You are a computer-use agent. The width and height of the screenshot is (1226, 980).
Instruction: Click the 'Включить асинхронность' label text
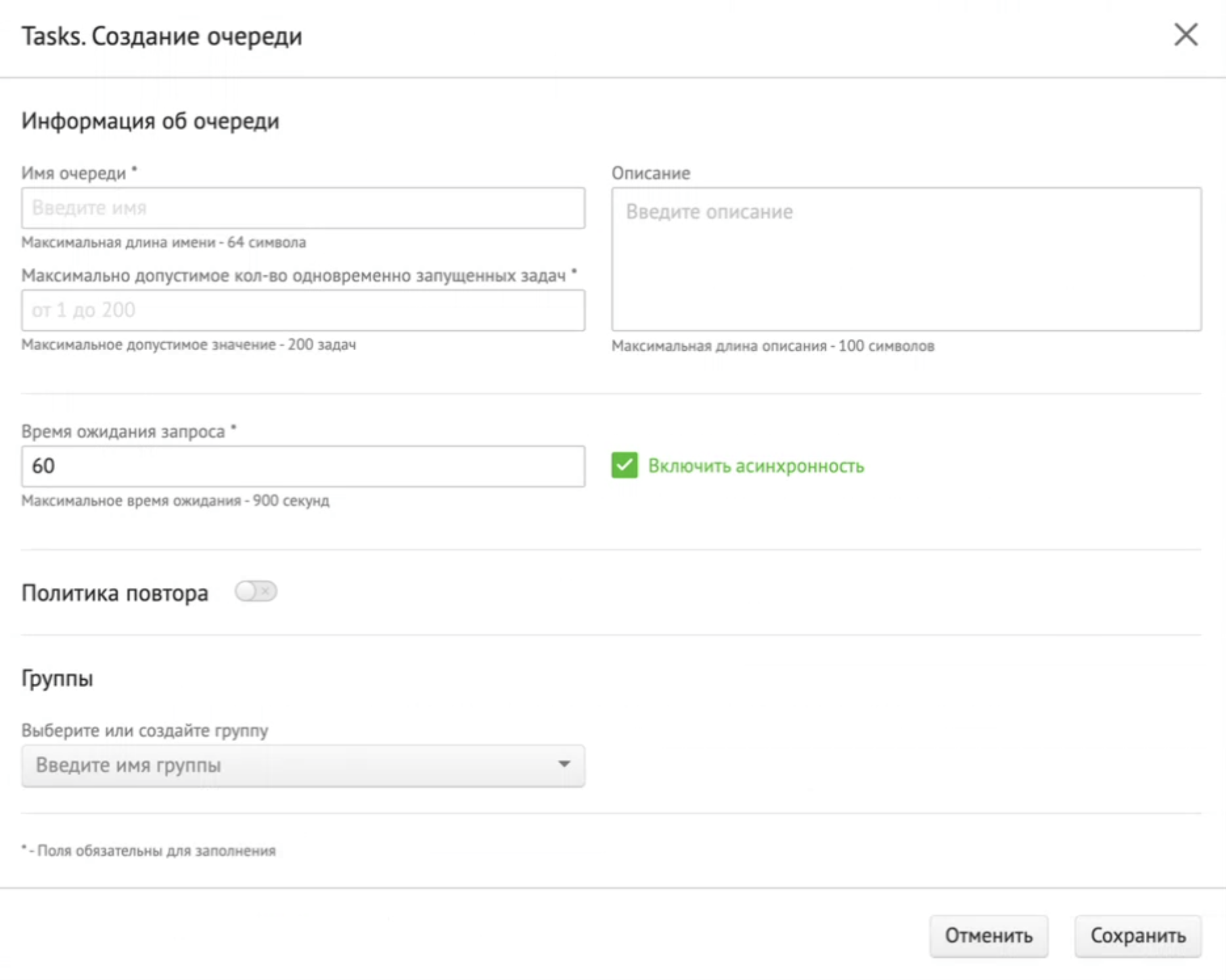click(x=756, y=466)
